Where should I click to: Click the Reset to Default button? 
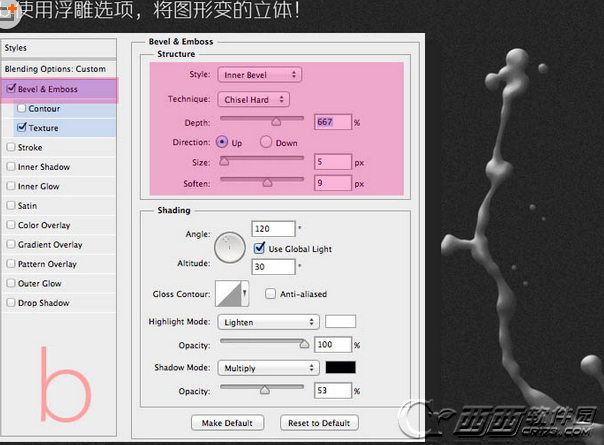(319, 423)
